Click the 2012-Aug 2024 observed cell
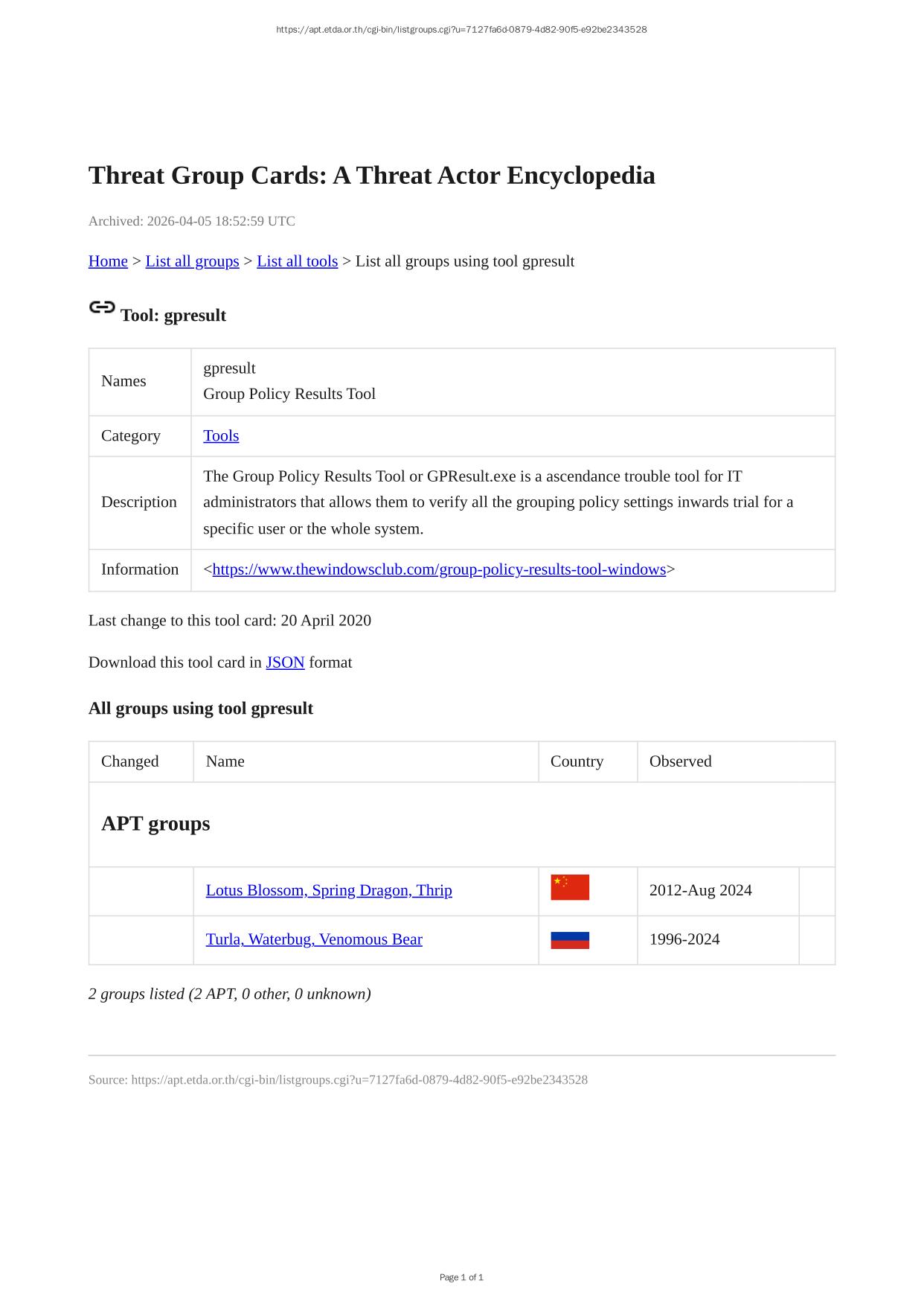924x1307 pixels. (700, 890)
